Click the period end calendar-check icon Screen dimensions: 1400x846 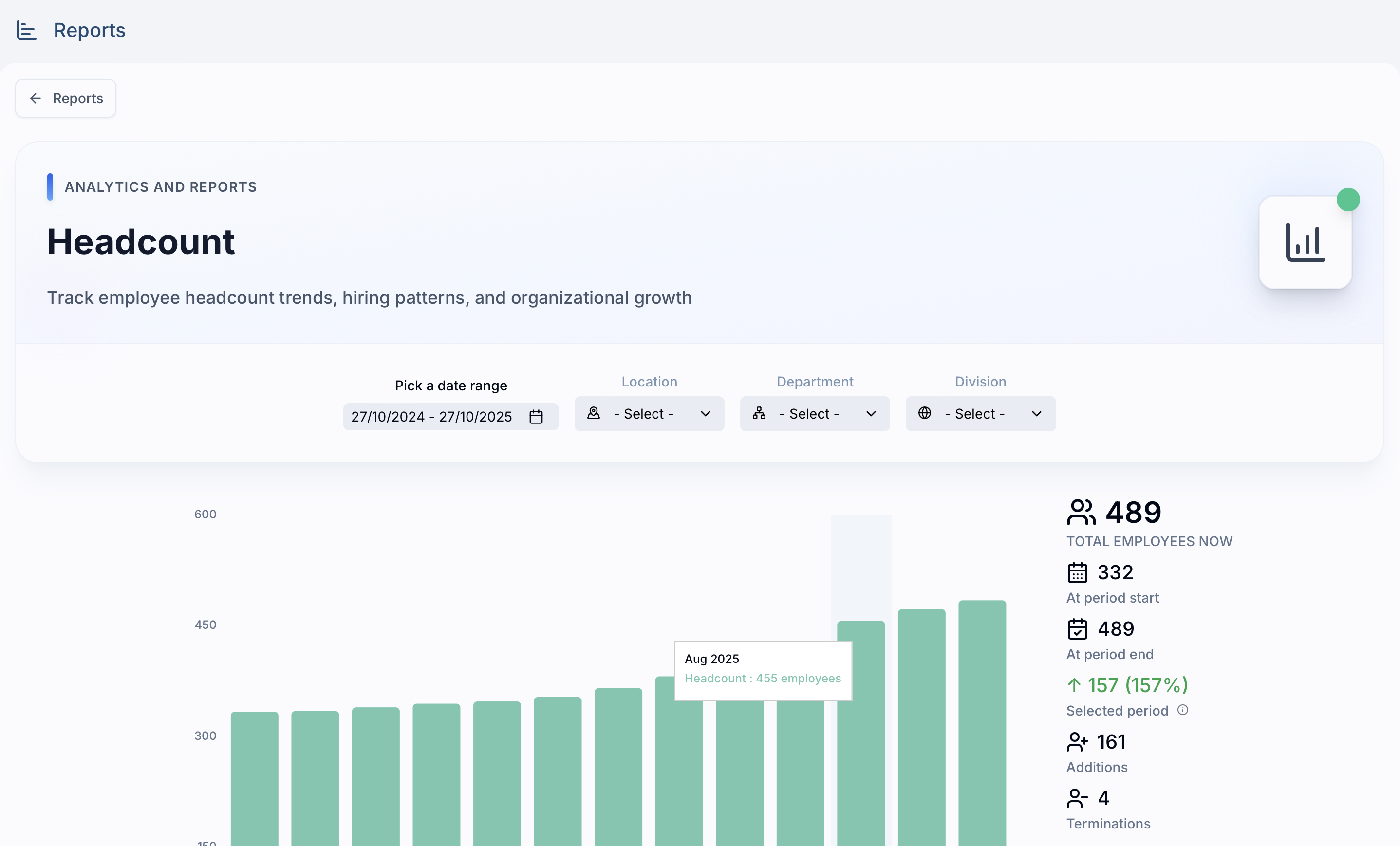coord(1077,629)
